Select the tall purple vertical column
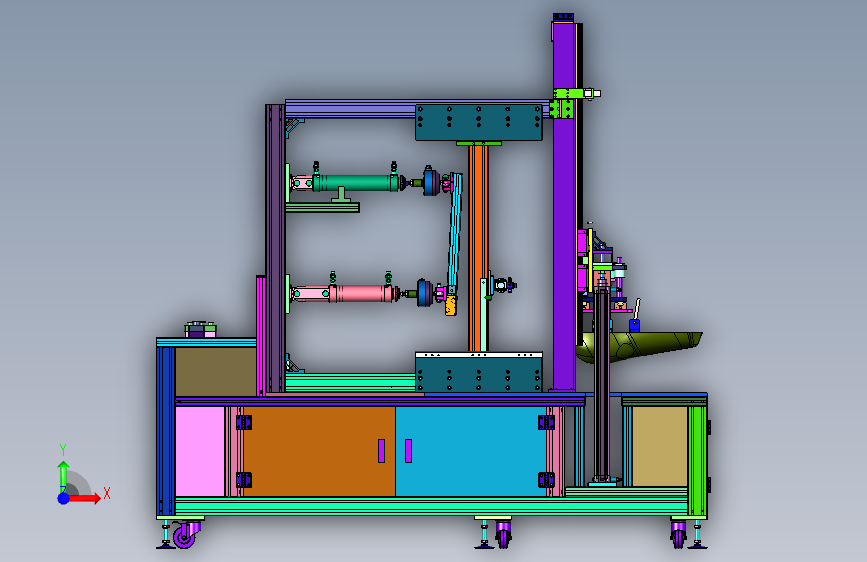The width and height of the screenshot is (867, 562). click(x=565, y=205)
